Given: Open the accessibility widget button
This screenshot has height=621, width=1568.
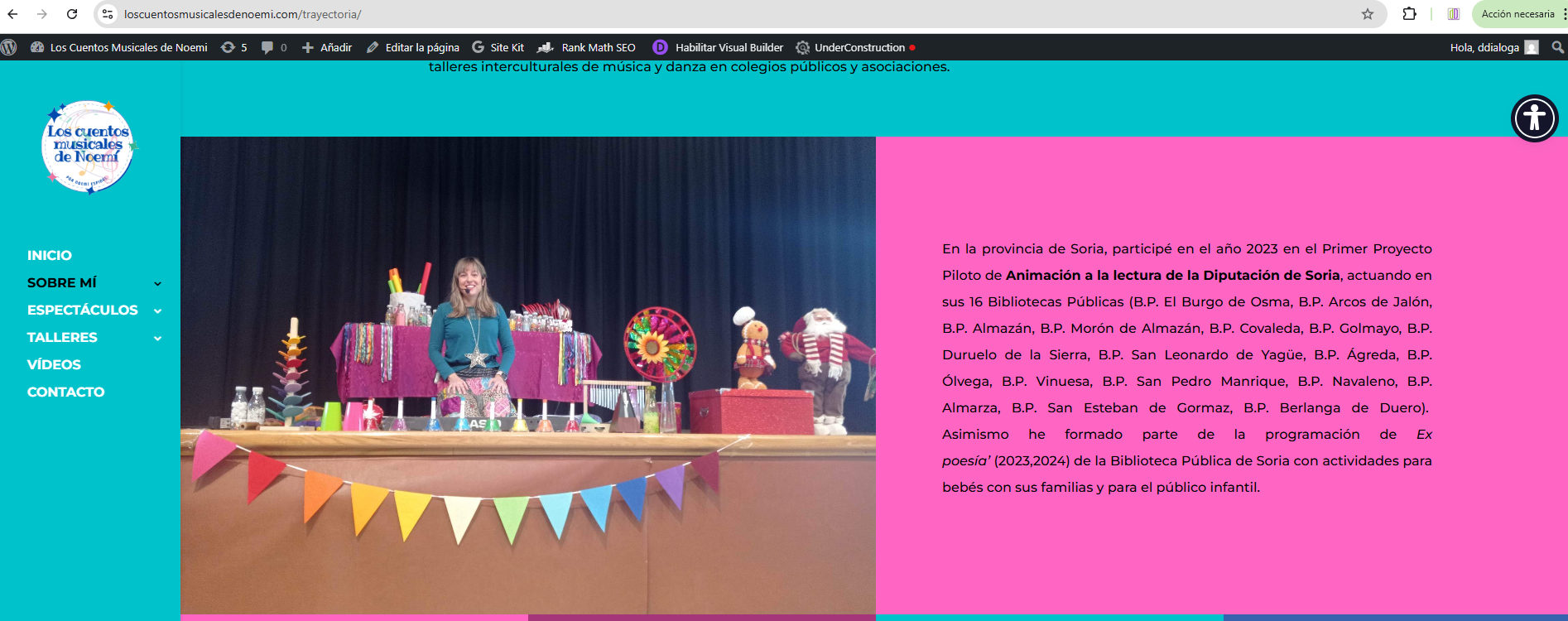Looking at the screenshot, I should pyautogui.click(x=1534, y=118).
